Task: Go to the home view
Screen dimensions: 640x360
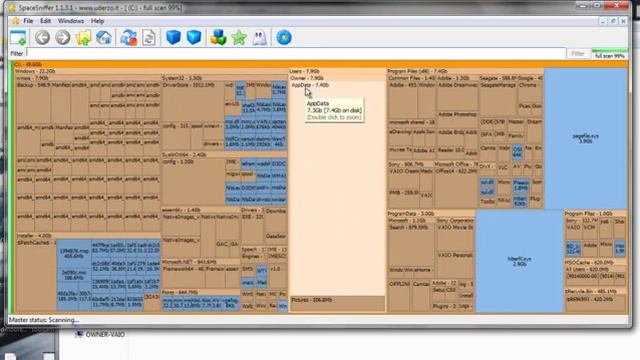Action: (104, 38)
